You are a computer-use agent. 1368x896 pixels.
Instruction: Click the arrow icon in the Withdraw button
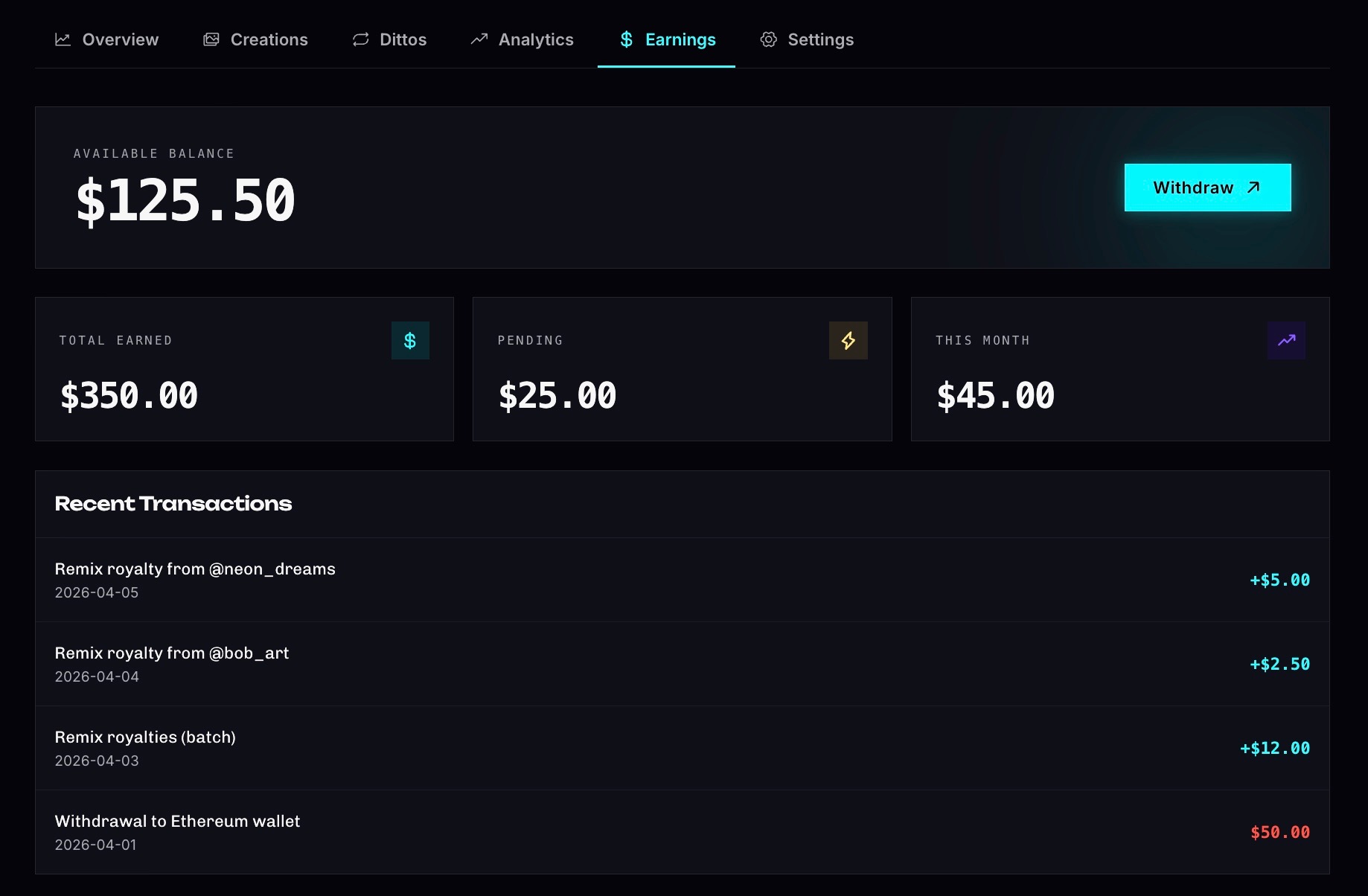(1254, 188)
